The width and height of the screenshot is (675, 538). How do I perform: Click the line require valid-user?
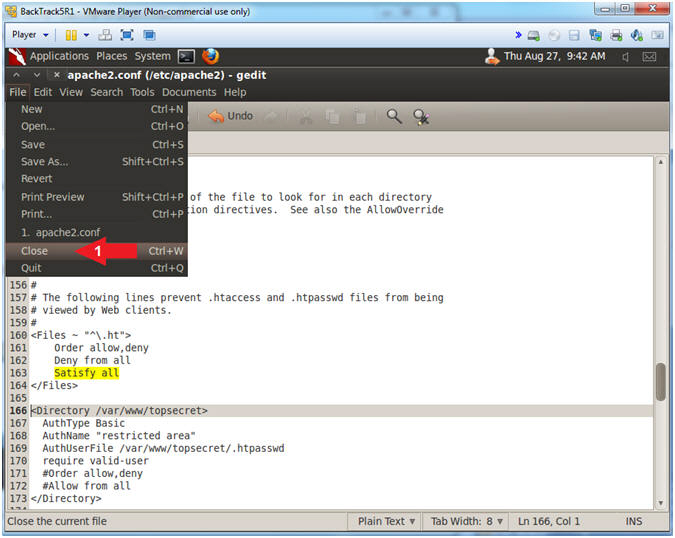pos(95,461)
